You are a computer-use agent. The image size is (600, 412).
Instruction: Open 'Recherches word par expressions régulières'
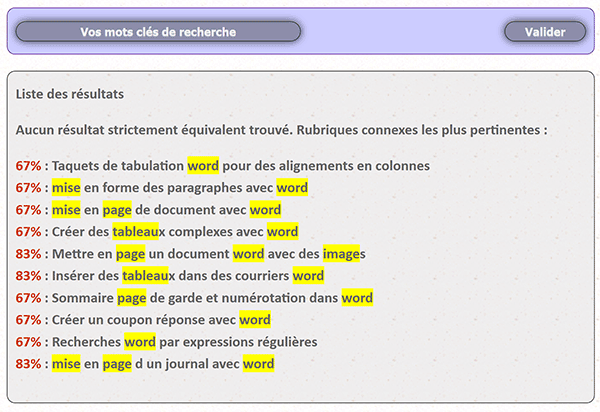pos(184,342)
